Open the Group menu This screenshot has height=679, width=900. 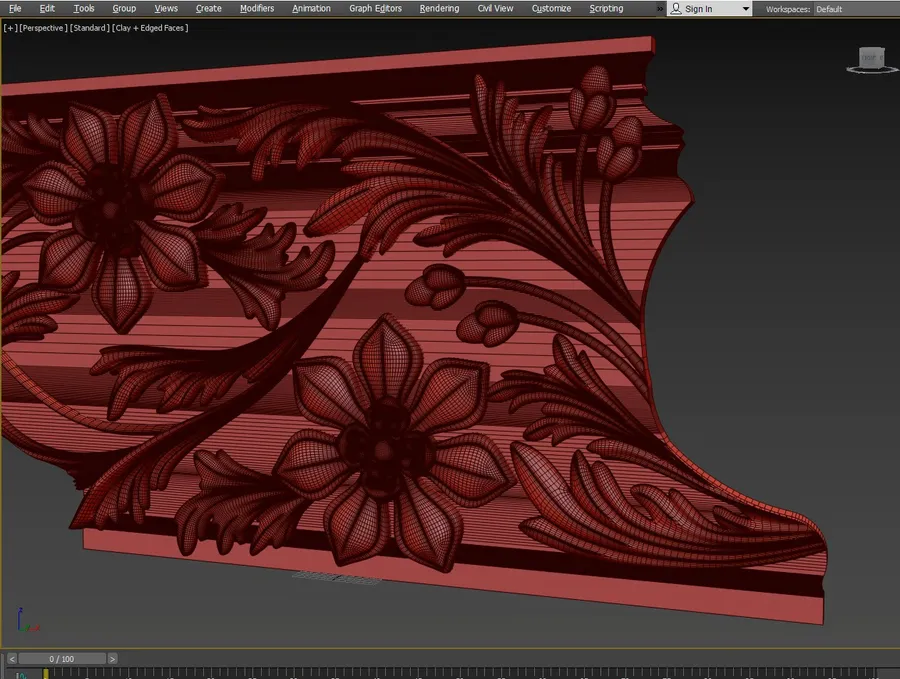tap(124, 9)
